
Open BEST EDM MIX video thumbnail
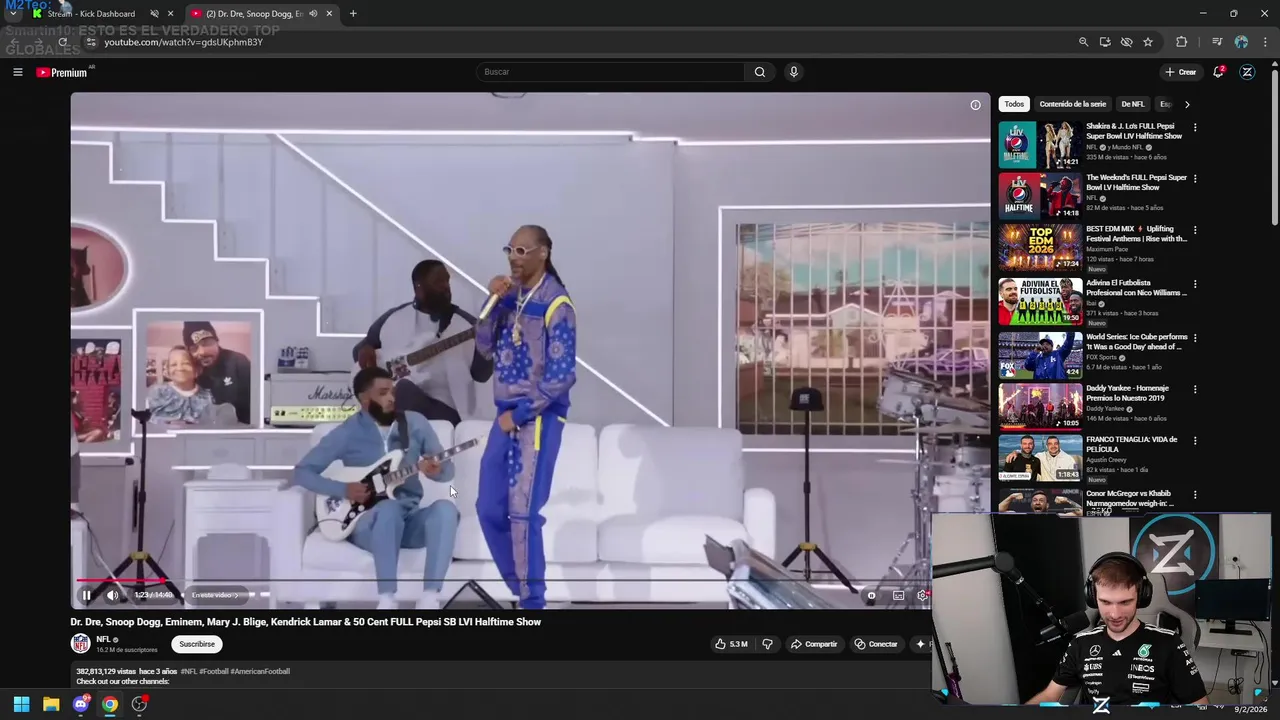pyautogui.click(x=1040, y=247)
